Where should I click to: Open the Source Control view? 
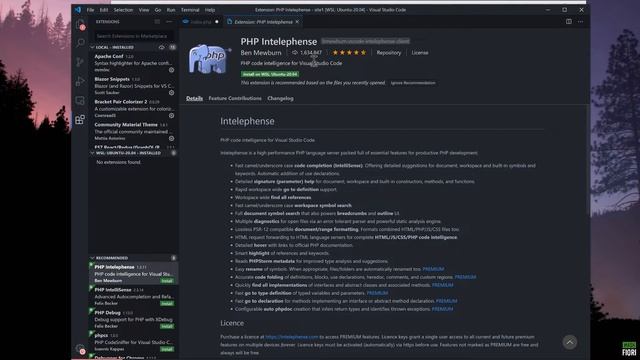point(80,62)
